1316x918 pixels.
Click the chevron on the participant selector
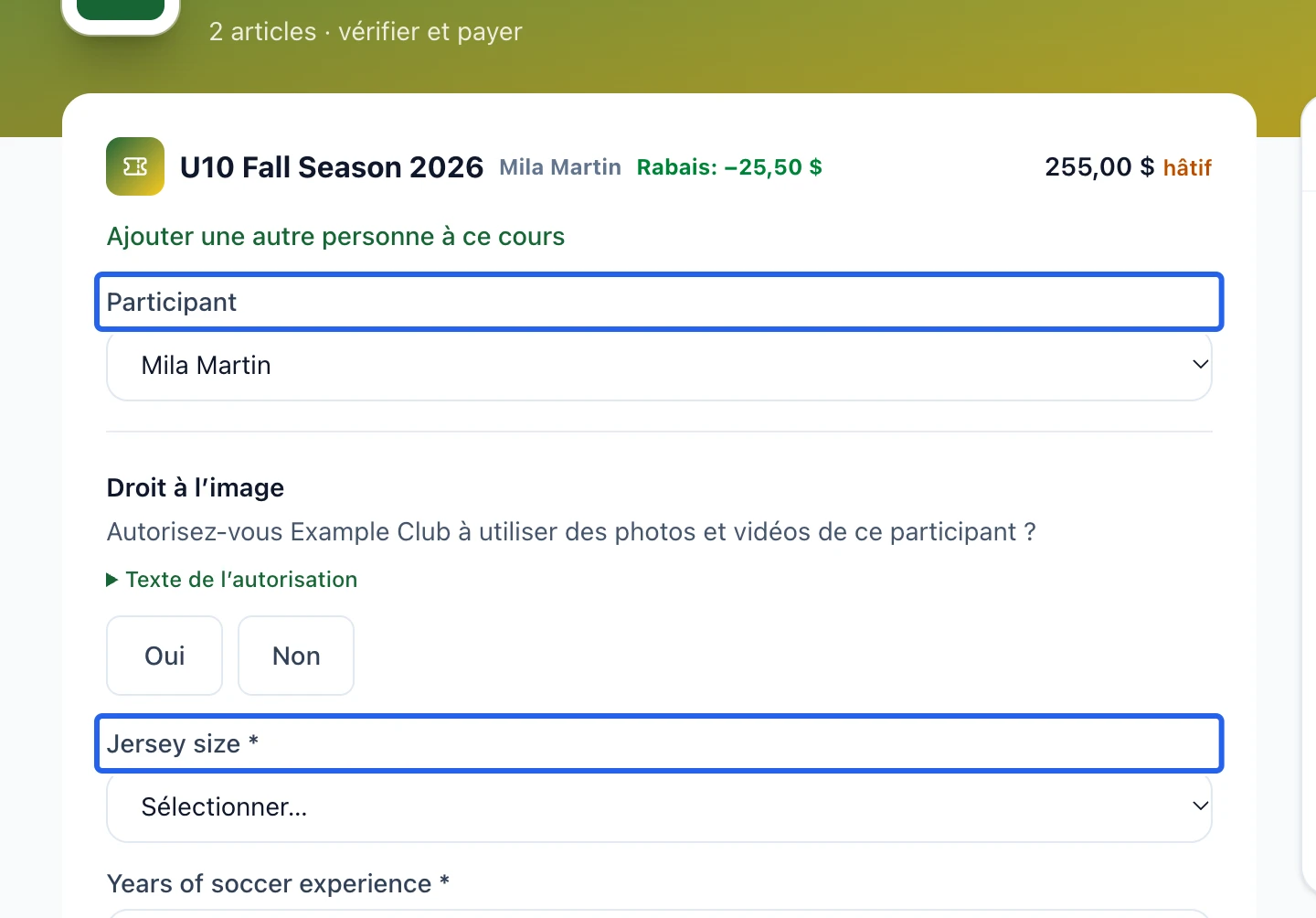[1200, 365]
